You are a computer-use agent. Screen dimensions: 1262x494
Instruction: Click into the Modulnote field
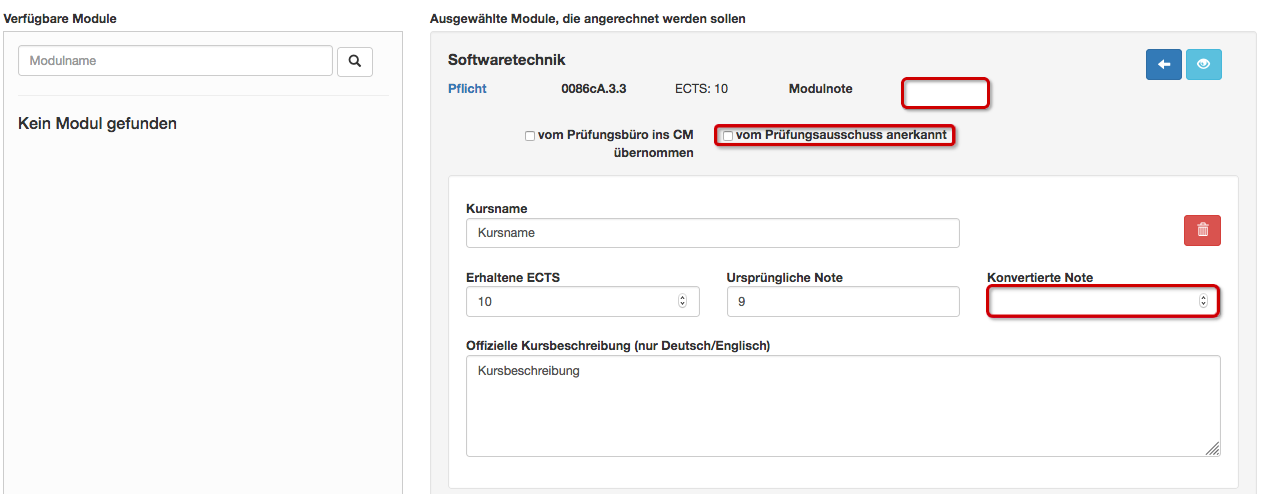[x=946, y=93]
